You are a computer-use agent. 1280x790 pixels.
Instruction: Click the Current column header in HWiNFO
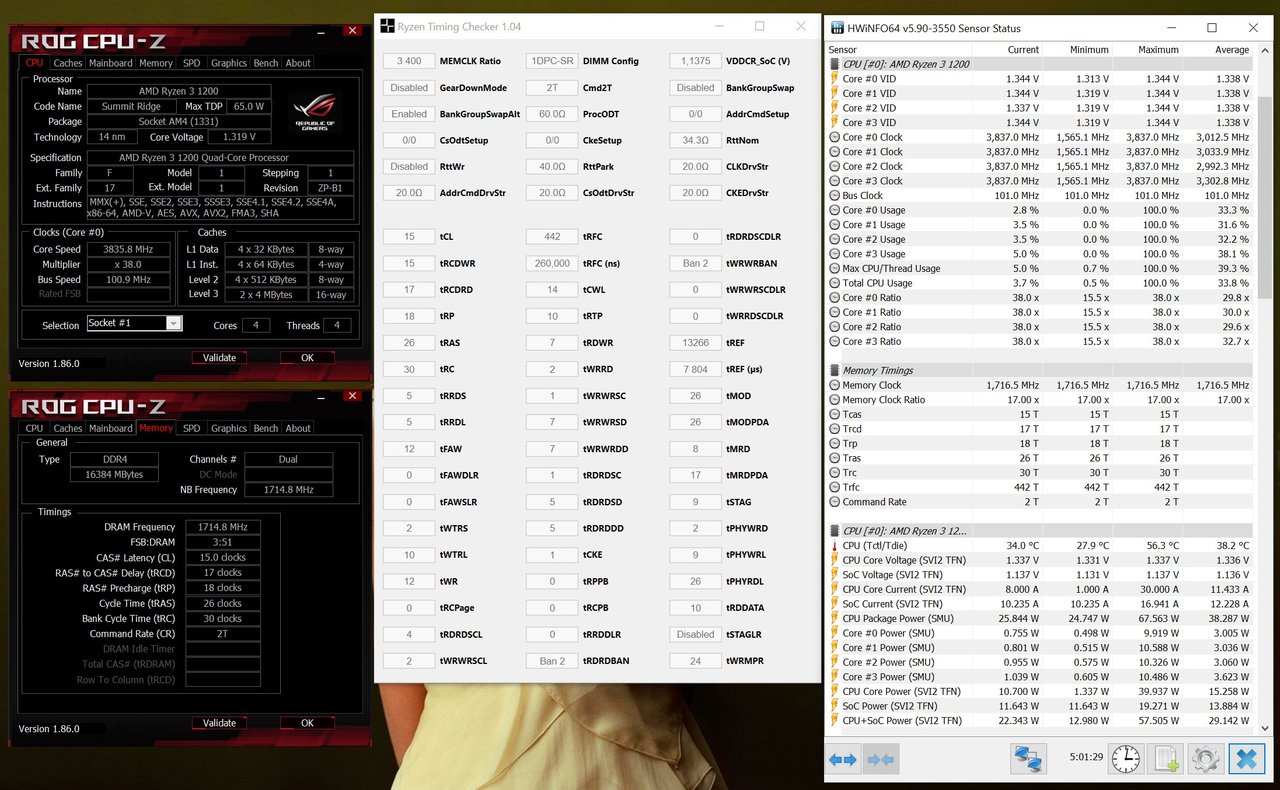(1008, 49)
